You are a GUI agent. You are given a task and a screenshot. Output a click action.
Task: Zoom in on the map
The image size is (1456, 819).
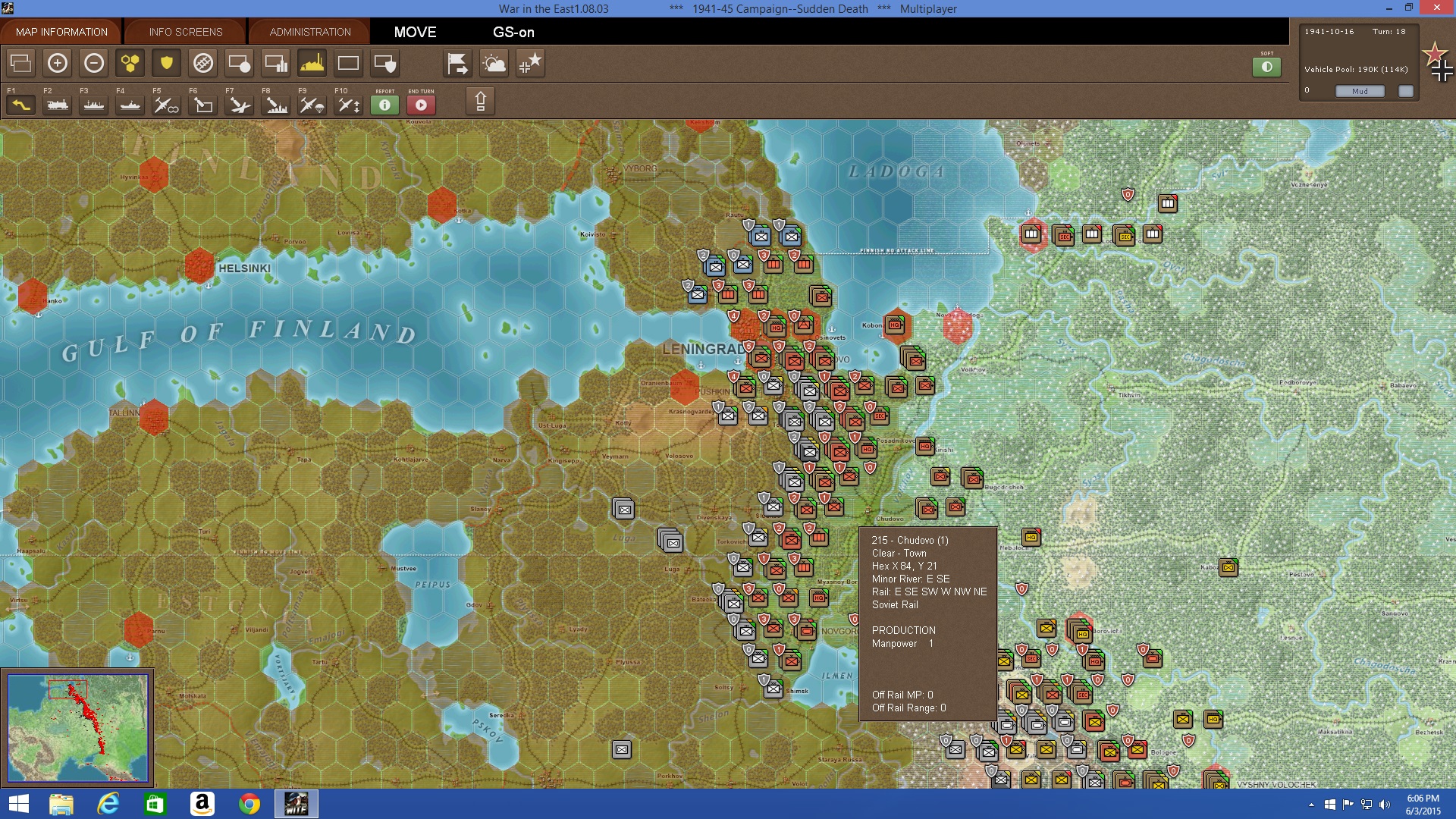[57, 63]
